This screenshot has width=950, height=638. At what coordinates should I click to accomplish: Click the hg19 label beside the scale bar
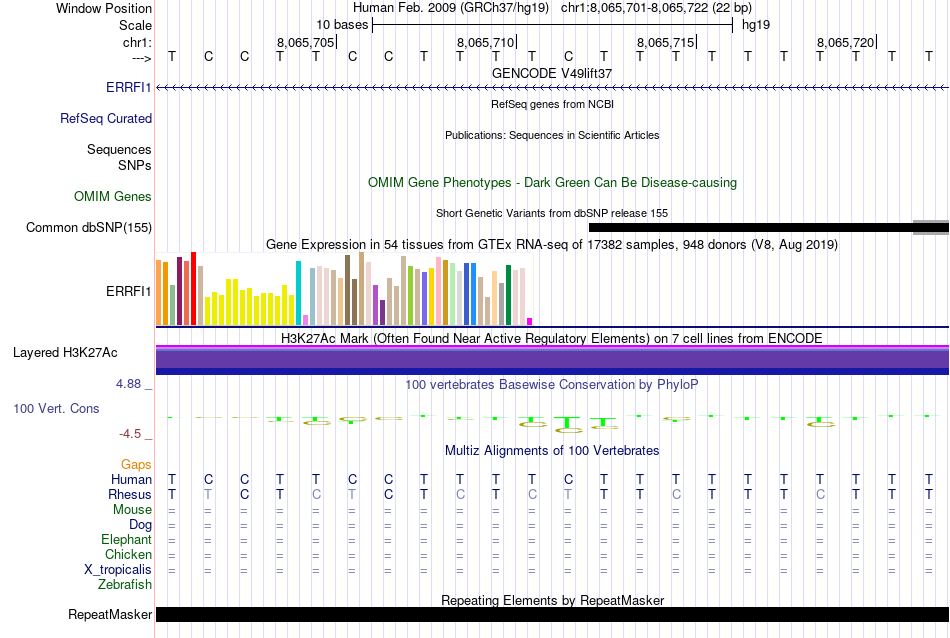click(756, 25)
